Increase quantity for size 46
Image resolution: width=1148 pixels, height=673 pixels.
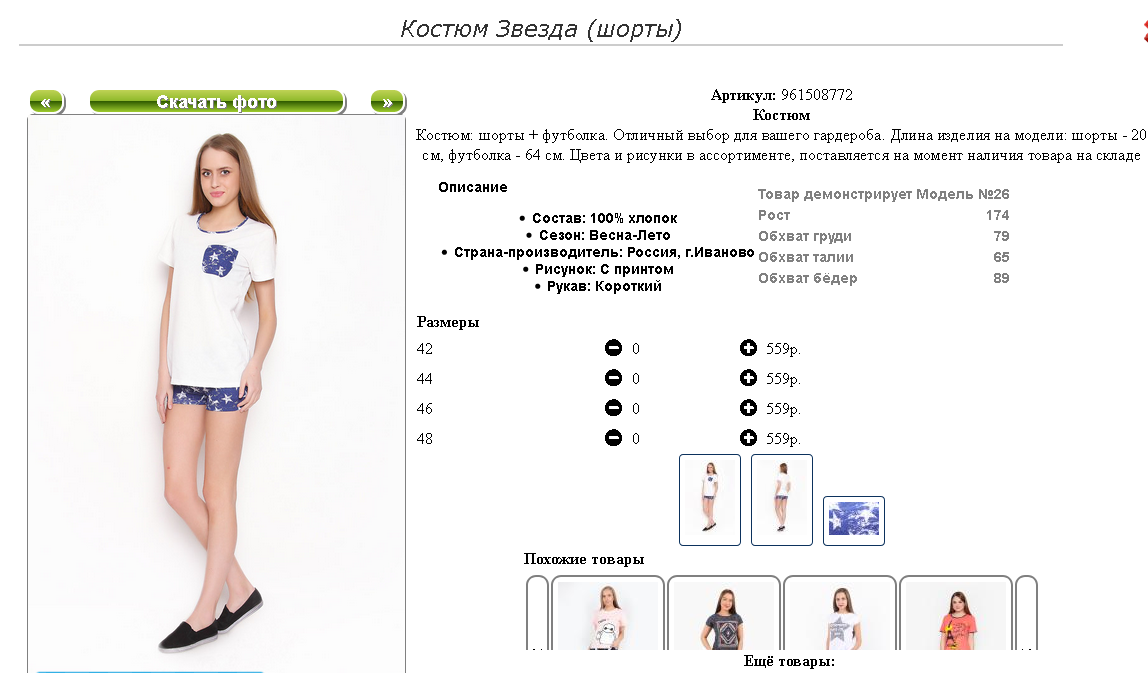748,408
